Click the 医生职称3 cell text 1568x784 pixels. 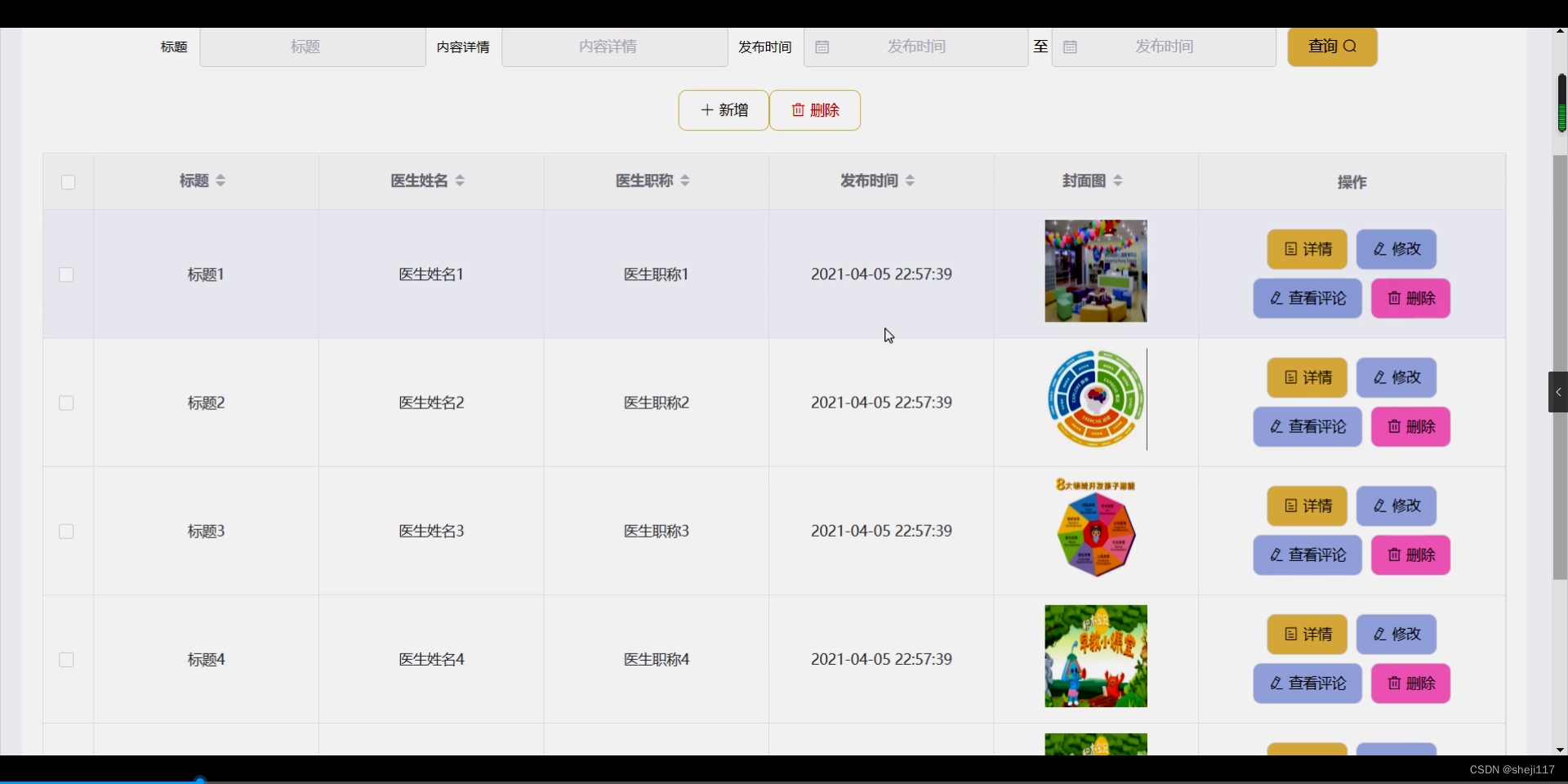coord(657,531)
